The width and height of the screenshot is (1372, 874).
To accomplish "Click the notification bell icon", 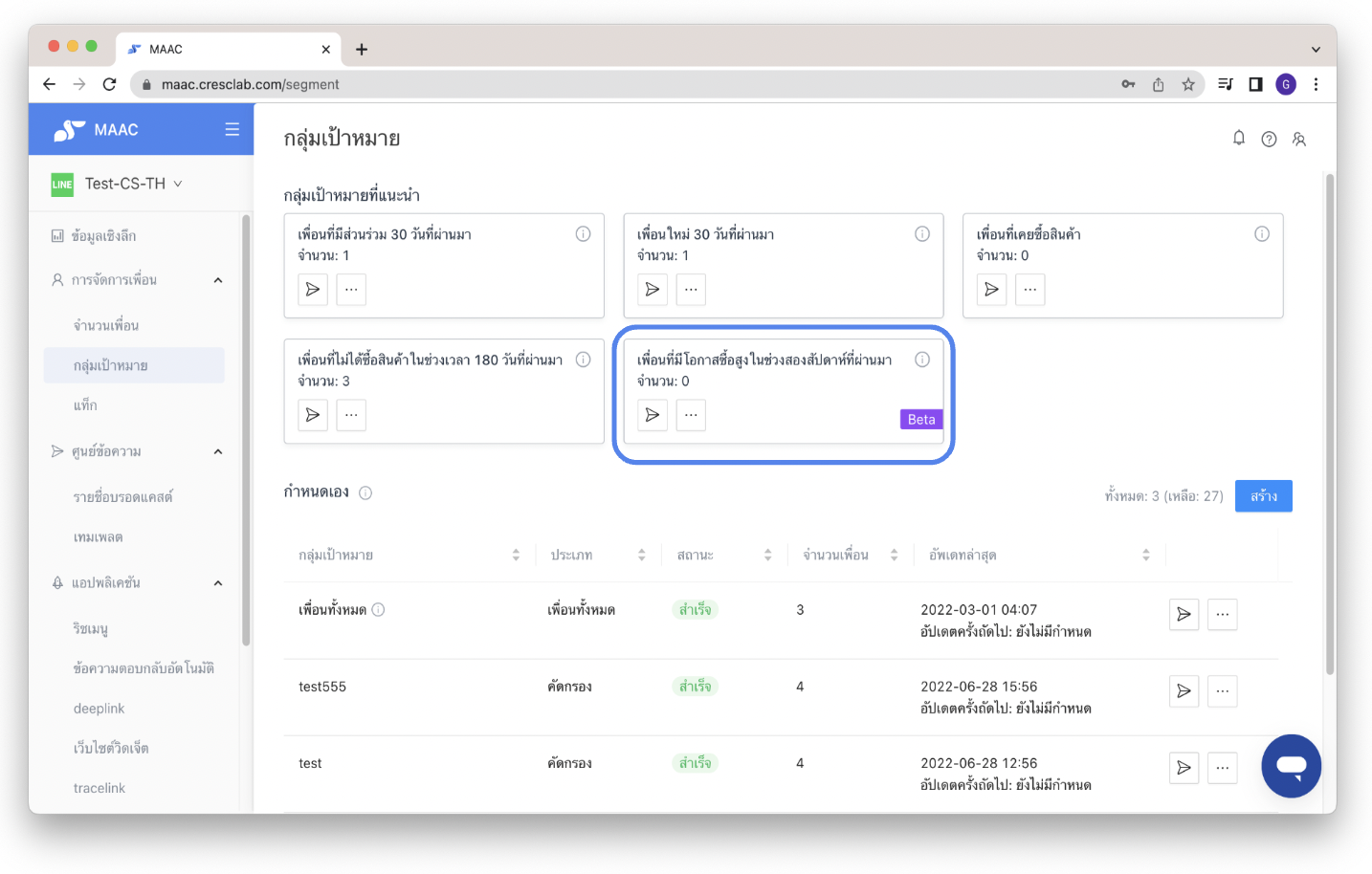I will click(1238, 139).
